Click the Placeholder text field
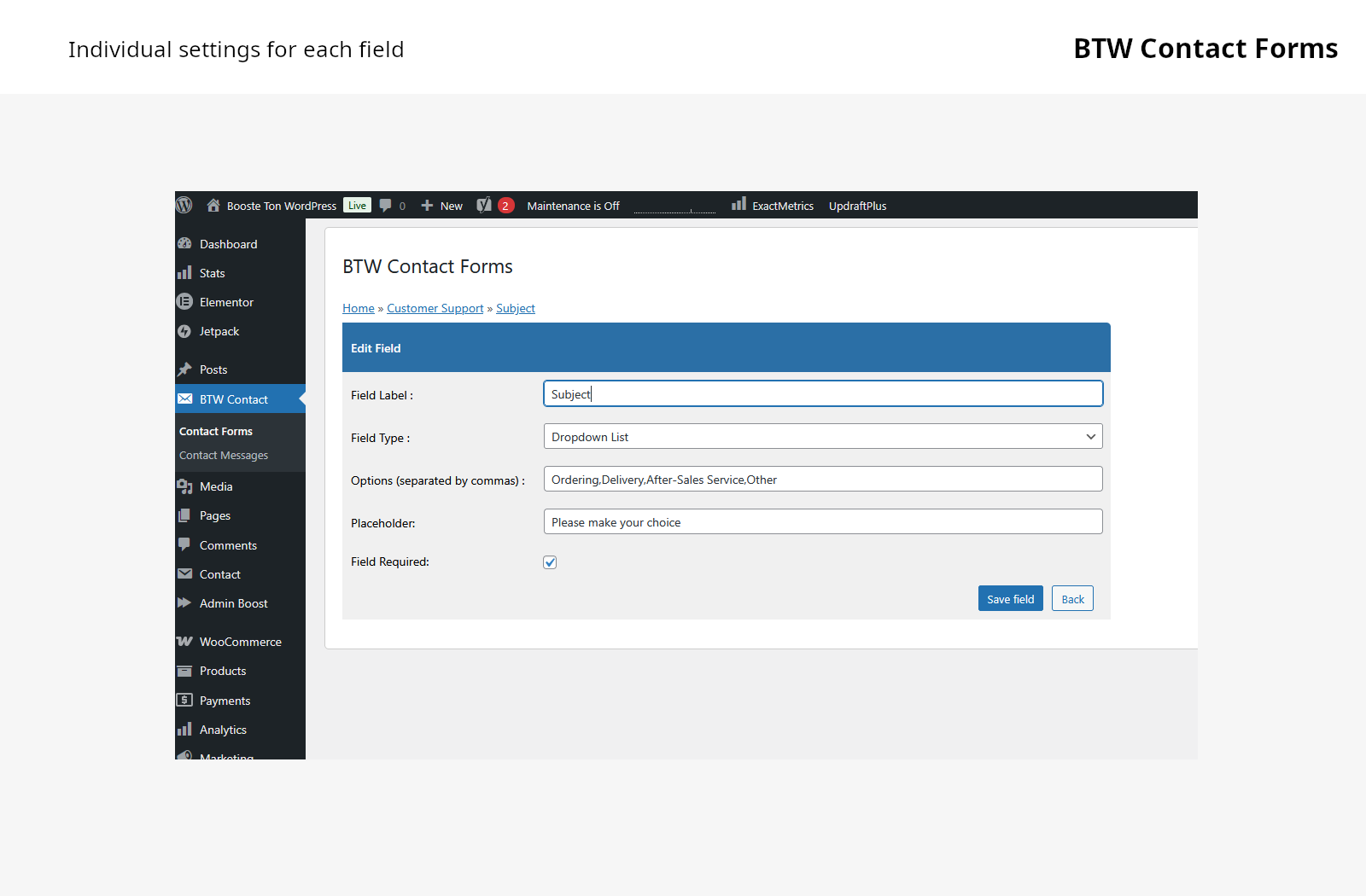This screenshot has width=1366, height=896. pyautogui.click(x=822, y=522)
